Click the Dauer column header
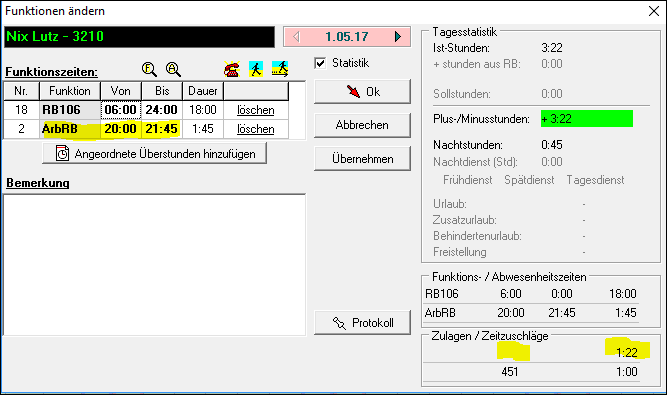 pos(203,91)
